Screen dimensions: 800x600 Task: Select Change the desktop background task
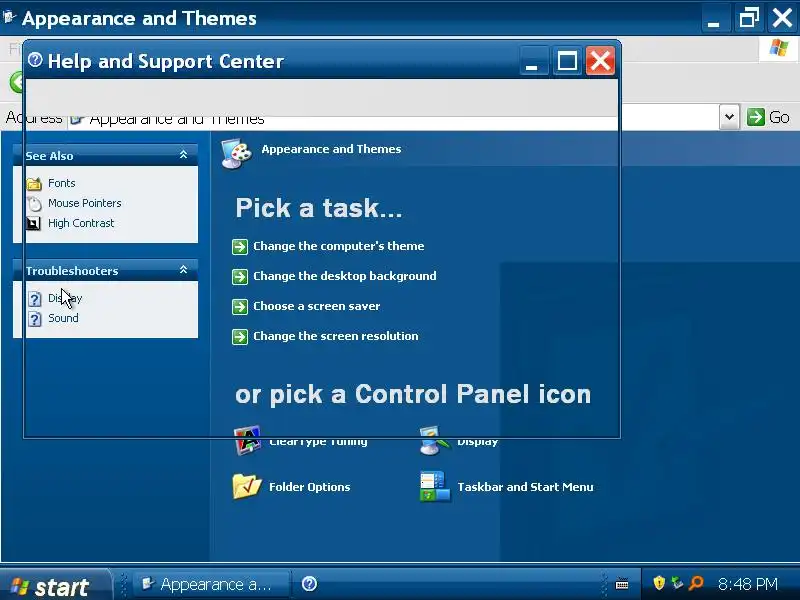(345, 276)
